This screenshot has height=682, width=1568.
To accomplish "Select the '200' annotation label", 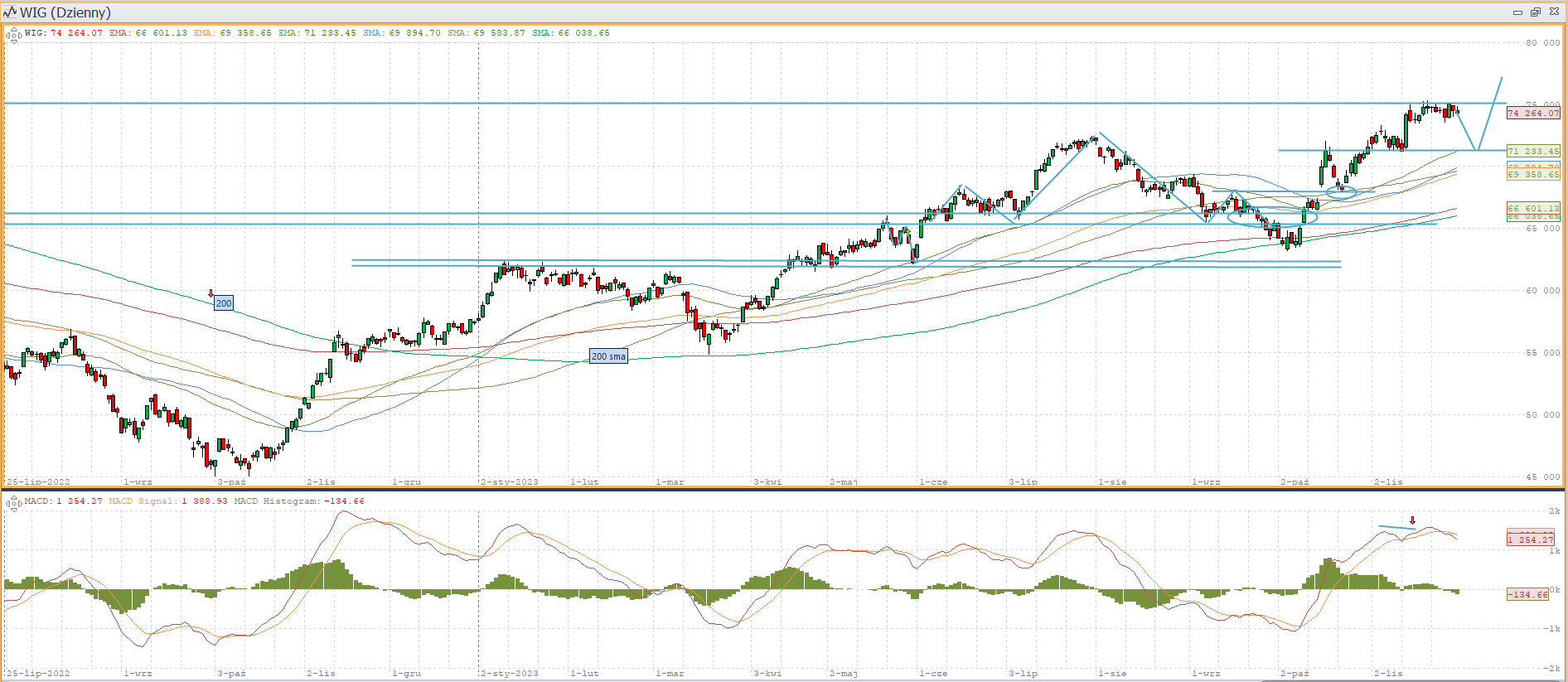I will (224, 303).
